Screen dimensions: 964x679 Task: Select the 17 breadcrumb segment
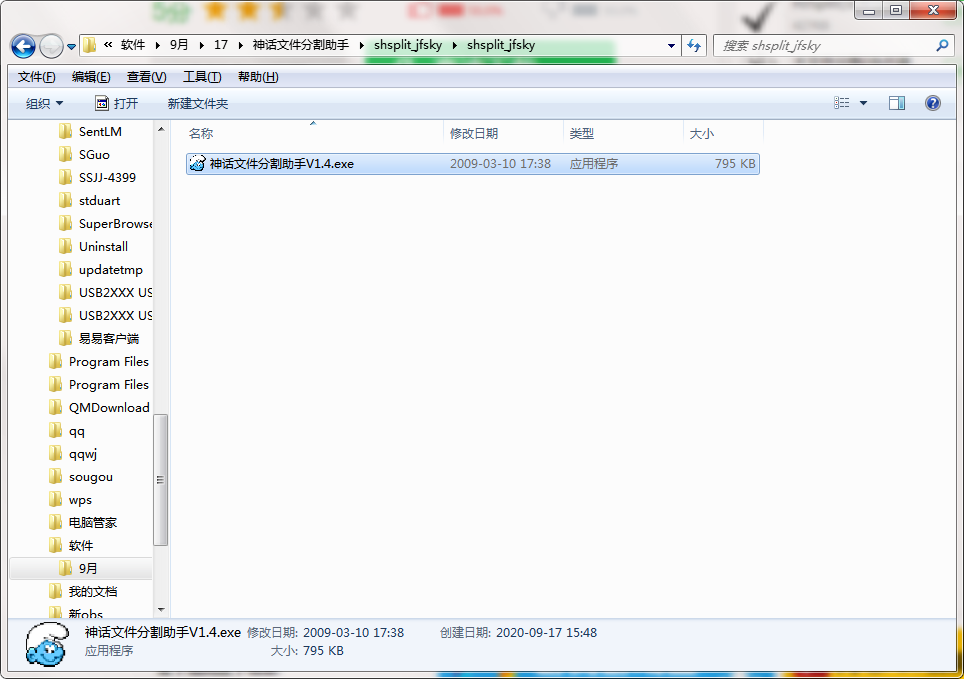pyautogui.click(x=221, y=45)
